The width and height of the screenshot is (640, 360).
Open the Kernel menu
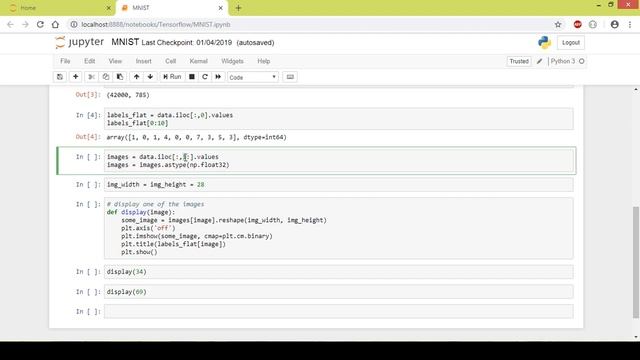[198, 61]
